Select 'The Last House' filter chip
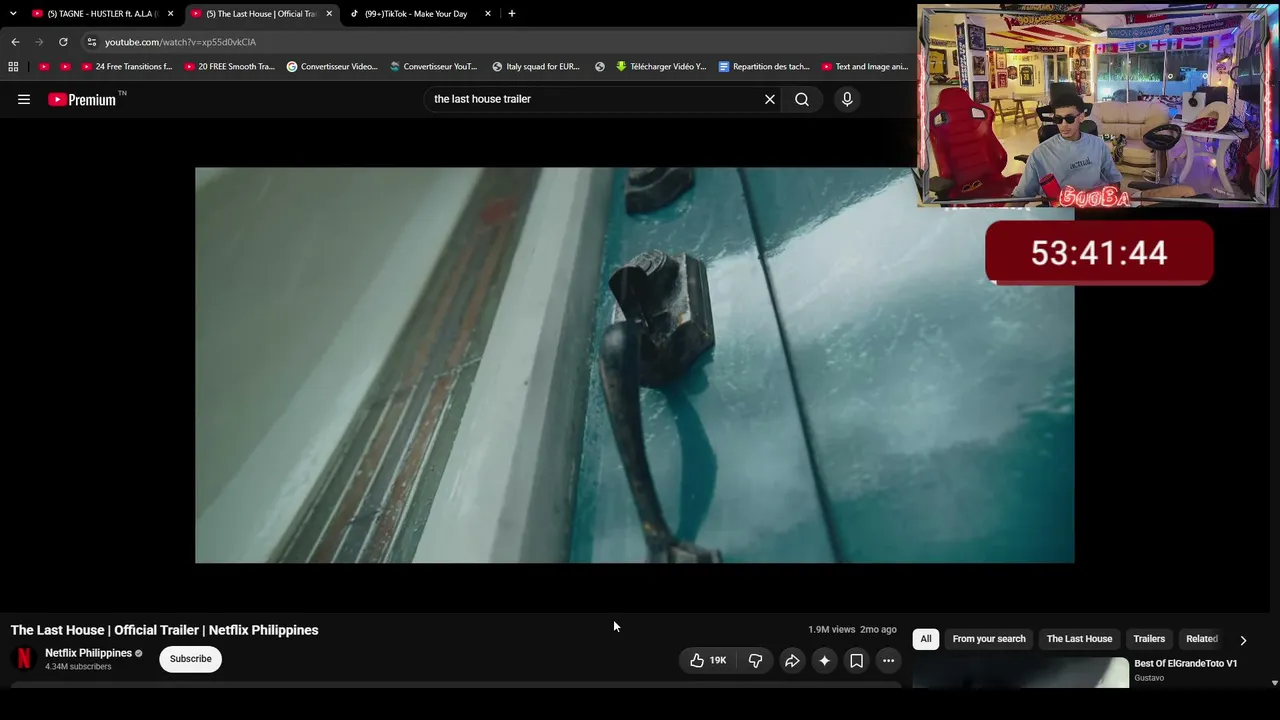The height and width of the screenshot is (720, 1280). [1079, 639]
